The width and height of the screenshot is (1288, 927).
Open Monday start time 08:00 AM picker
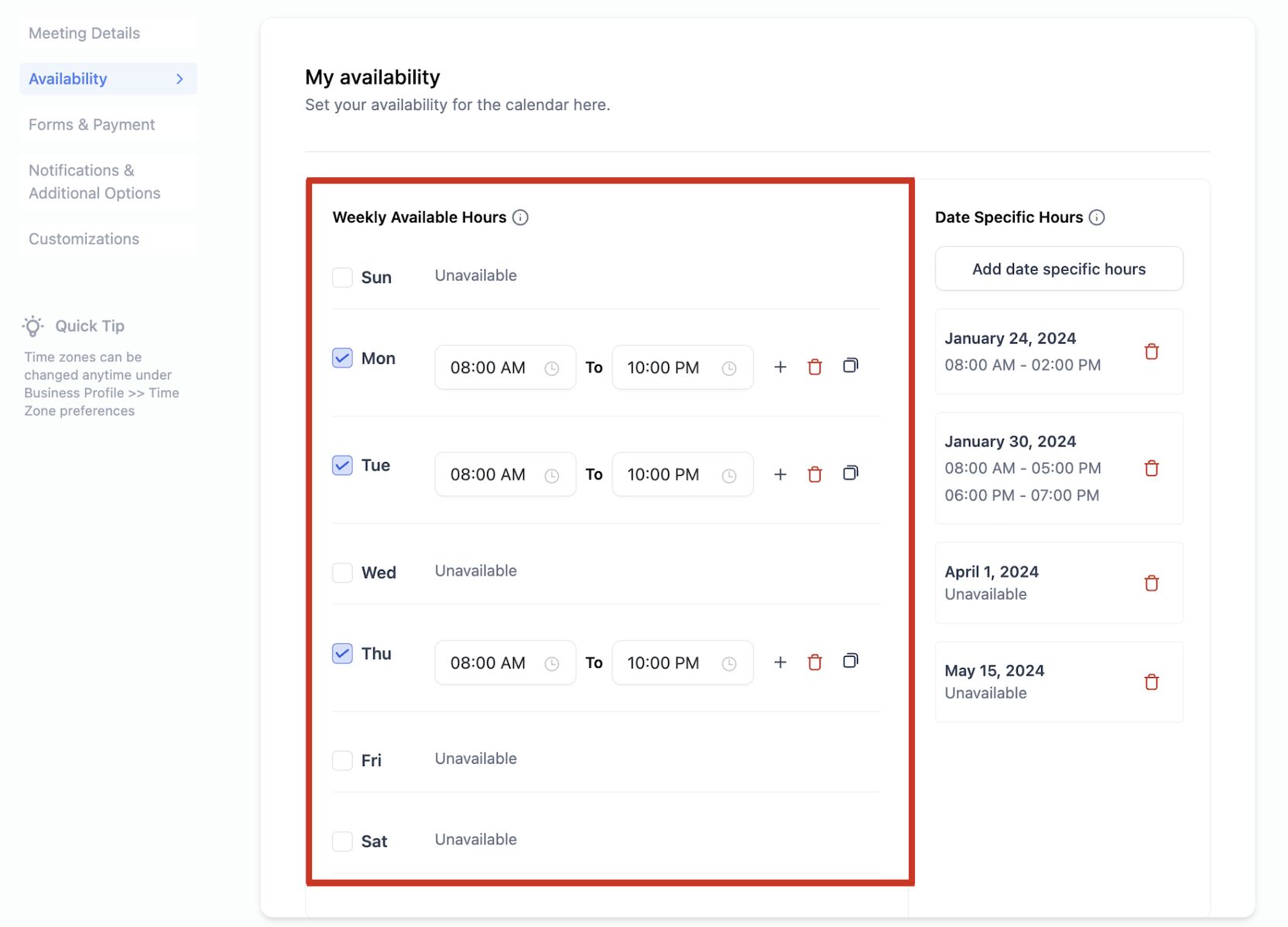click(505, 368)
